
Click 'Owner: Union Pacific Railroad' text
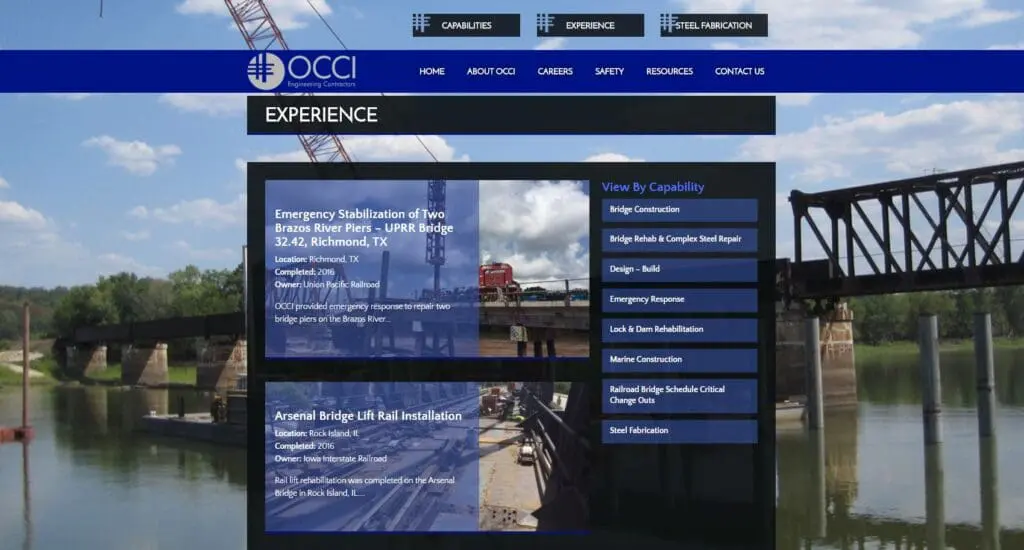[327, 285]
